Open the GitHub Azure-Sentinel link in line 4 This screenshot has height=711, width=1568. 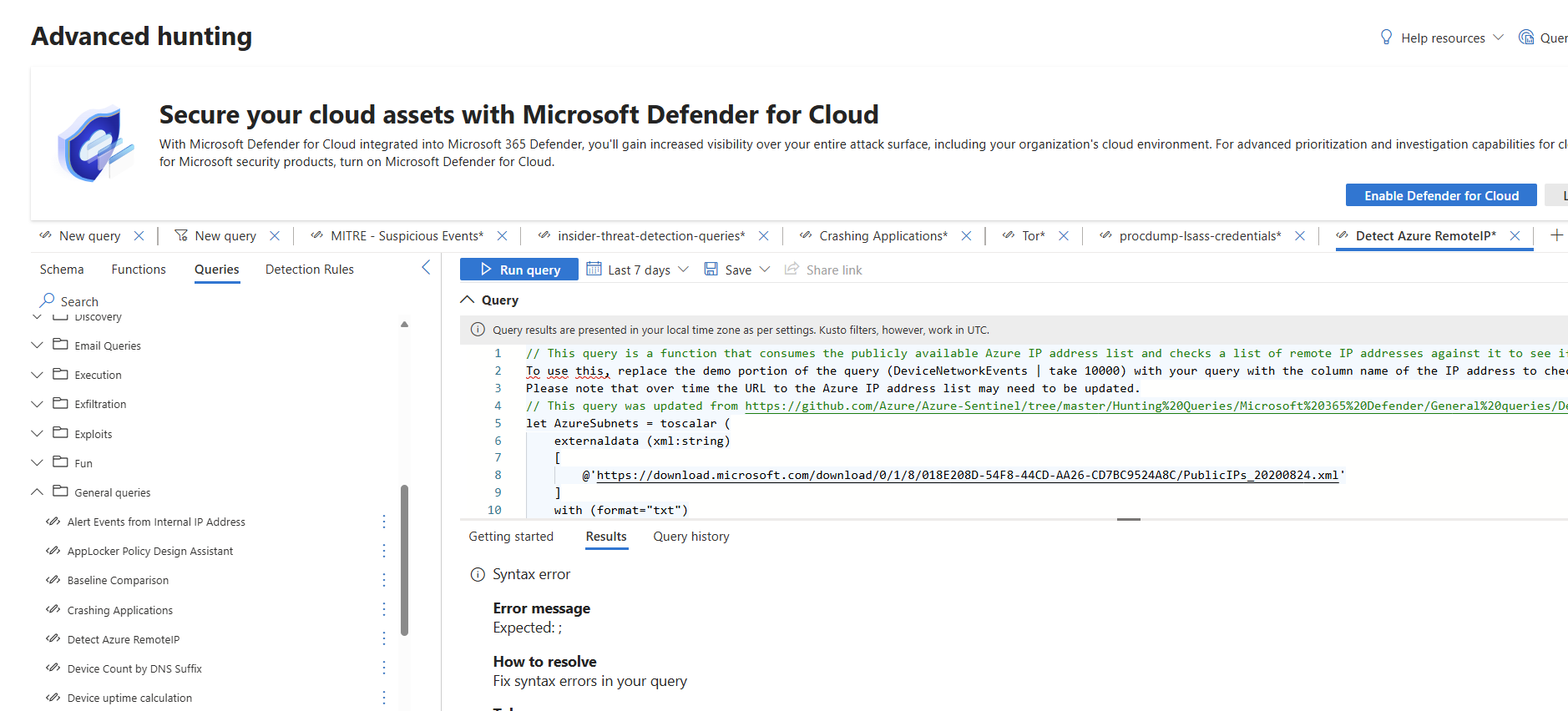point(1156,406)
